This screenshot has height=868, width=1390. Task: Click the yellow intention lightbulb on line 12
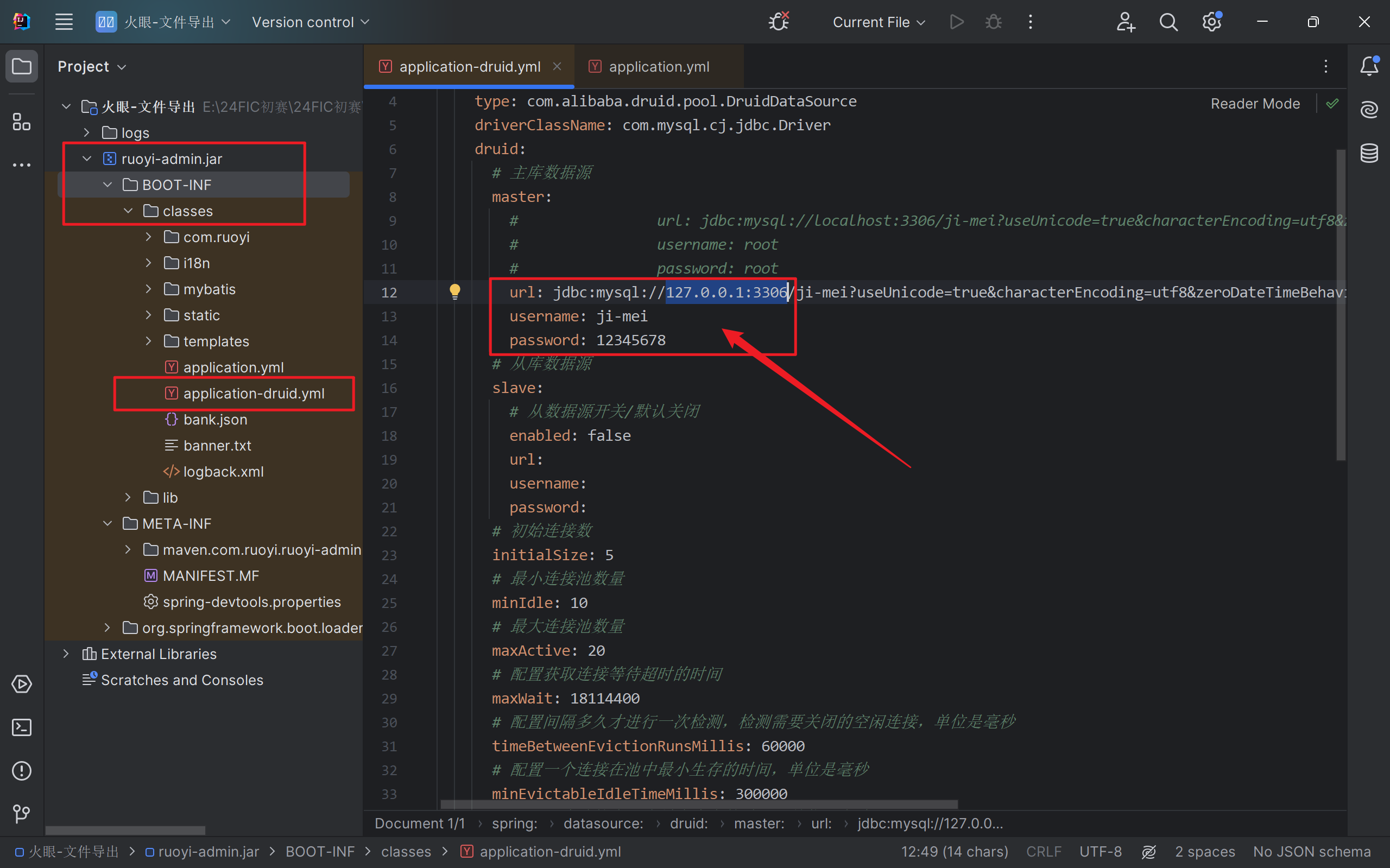(454, 291)
